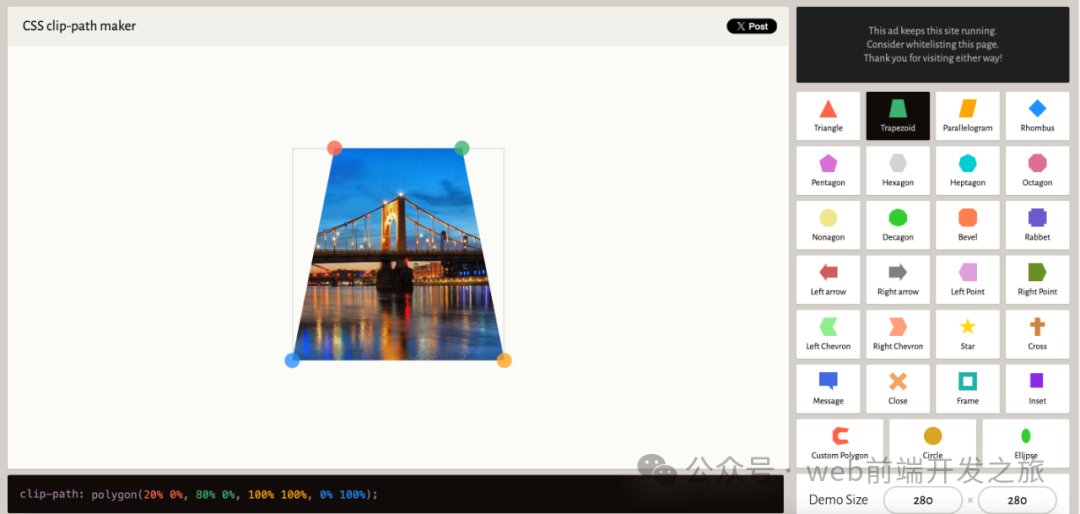This screenshot has width=1080, height=514.
Task: Select the Pentagon shape
Action: pos(828,170)
